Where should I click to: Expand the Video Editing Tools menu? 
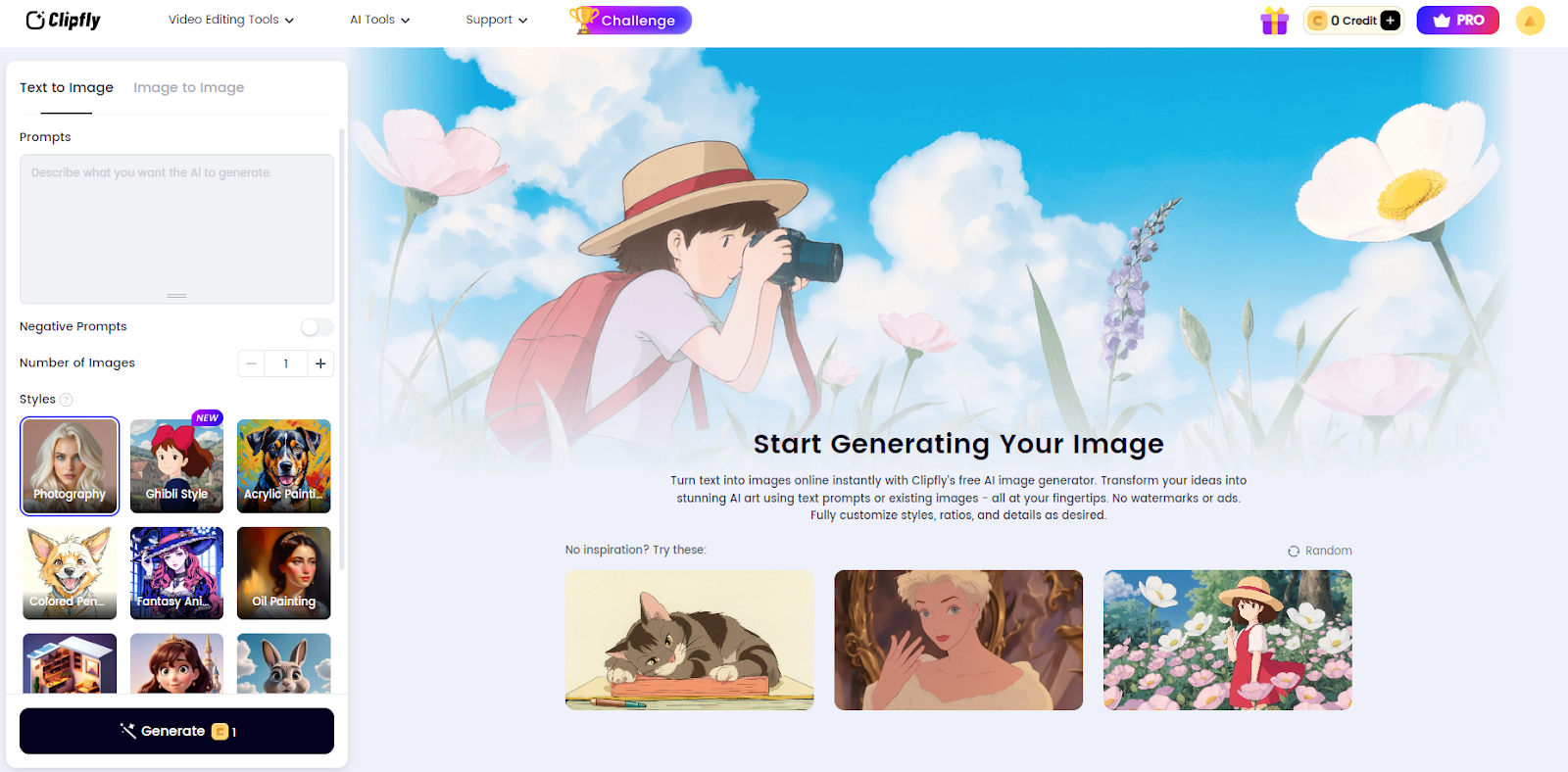pos(231,20)
